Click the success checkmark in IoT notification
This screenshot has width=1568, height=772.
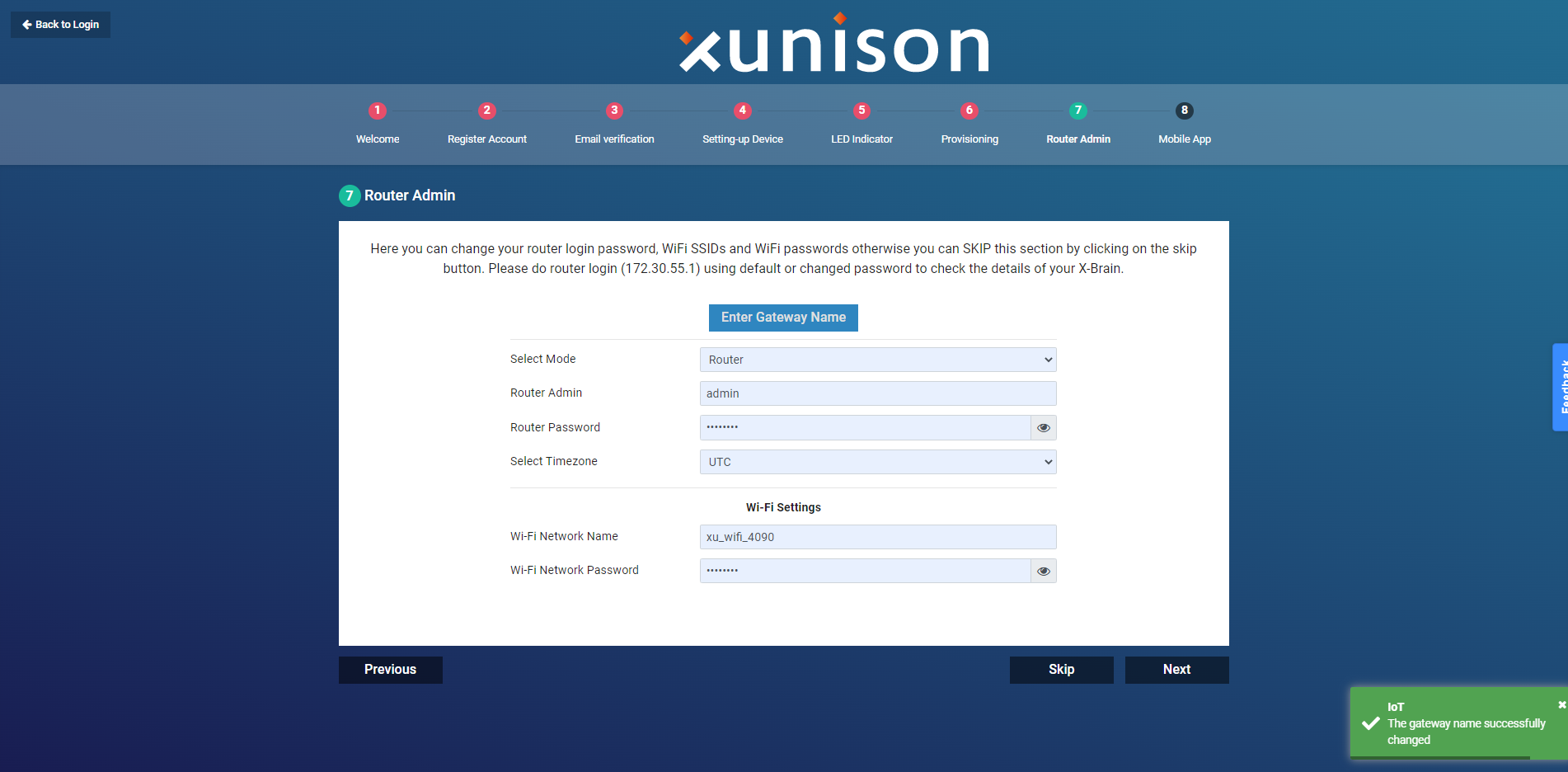point(1371,723)
